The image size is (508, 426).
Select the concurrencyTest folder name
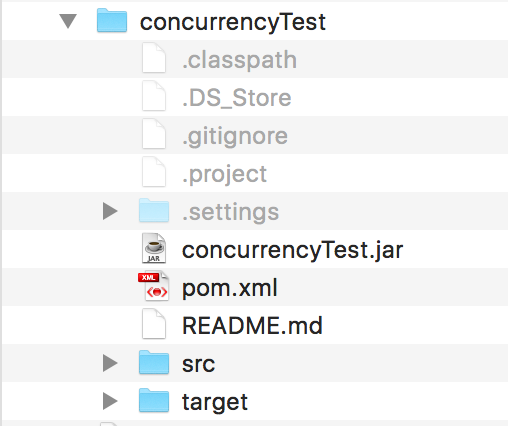[x=233, y=22]
